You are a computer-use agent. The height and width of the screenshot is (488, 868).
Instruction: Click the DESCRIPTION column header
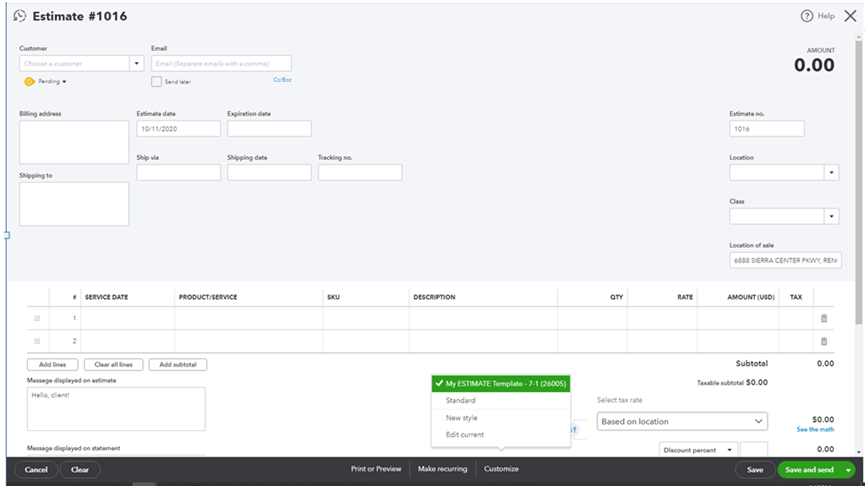coord(434,297)
